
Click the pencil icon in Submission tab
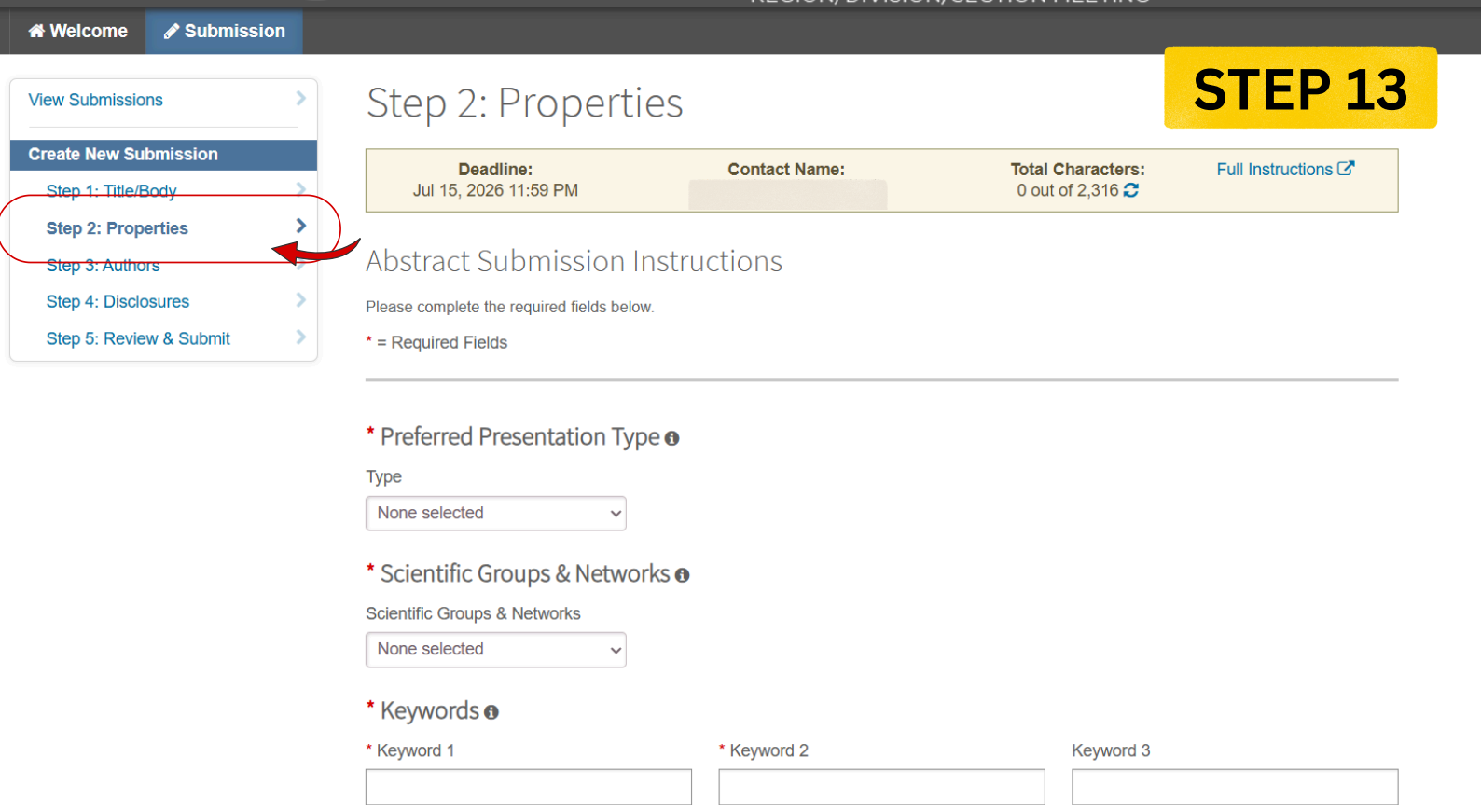pyautogui.click(x=172, y=31)
